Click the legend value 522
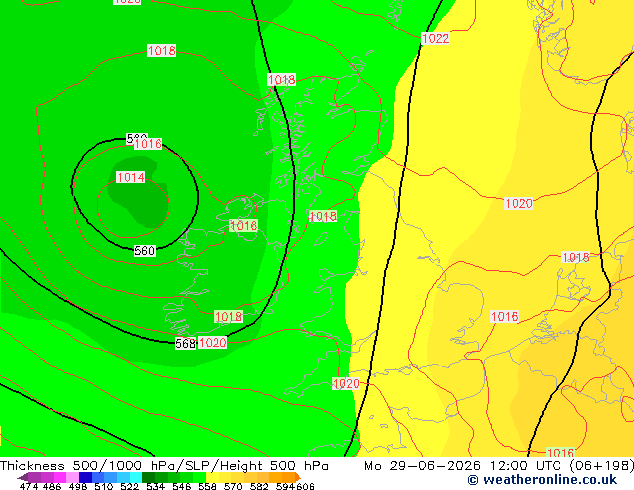 click(129, 486)
